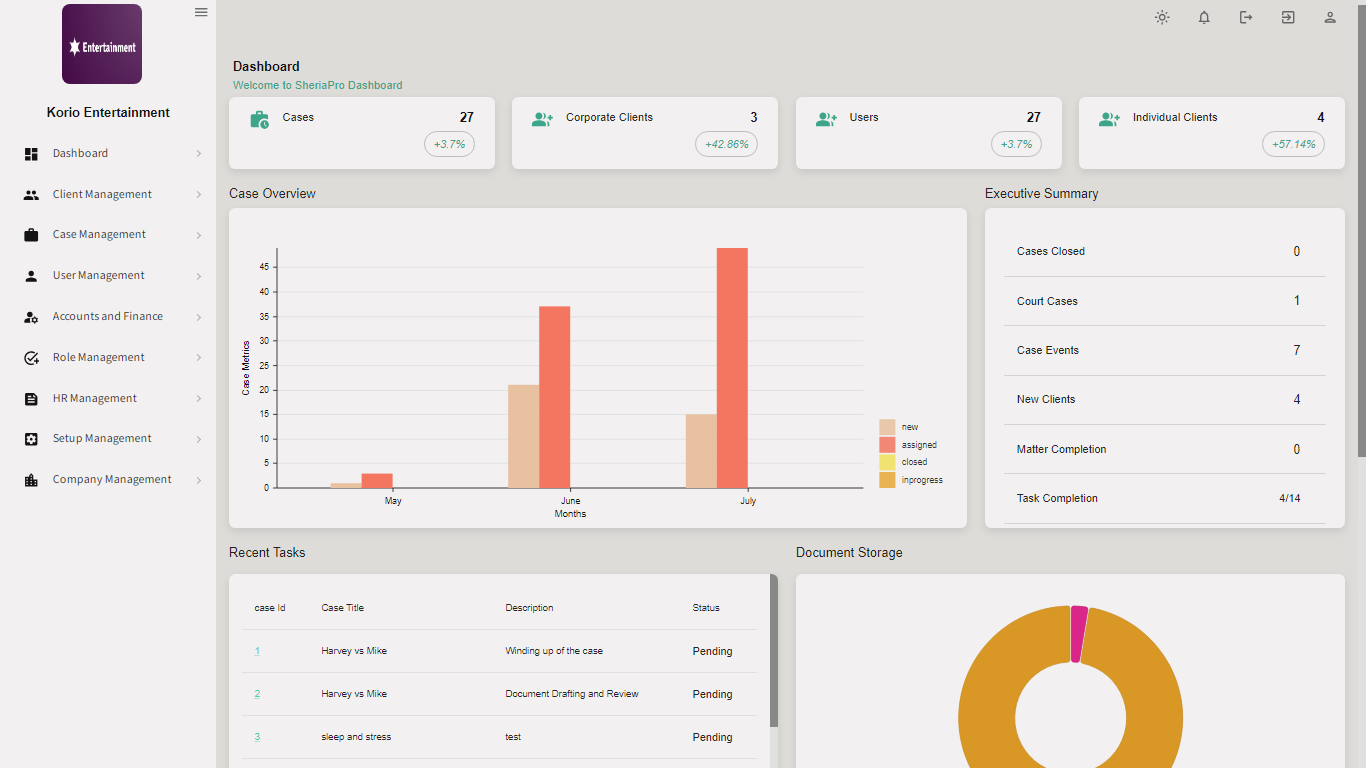
Task: Expand the Accounts and Finance chevron
Action: [199, 317]
